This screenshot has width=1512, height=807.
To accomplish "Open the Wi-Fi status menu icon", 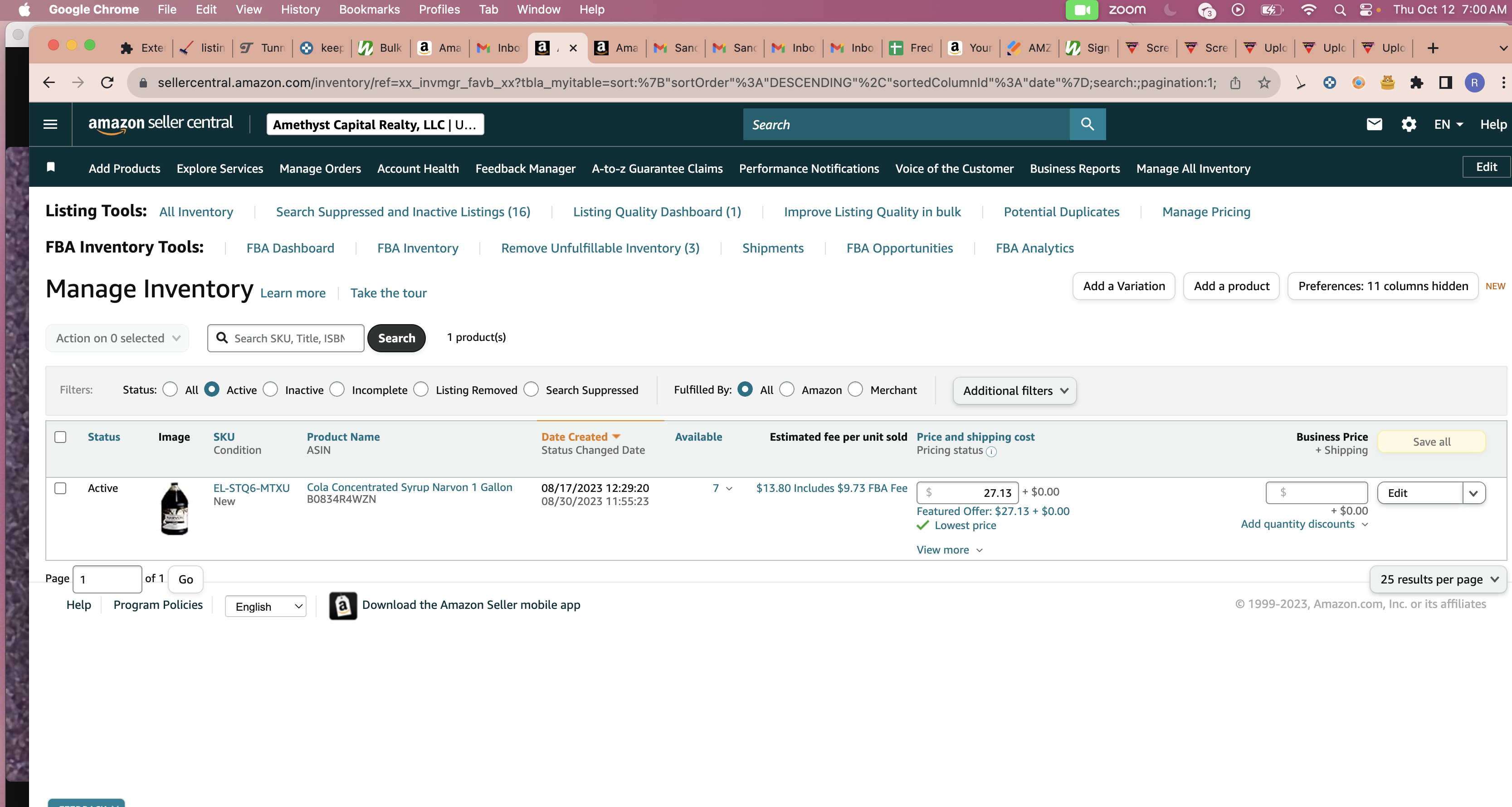I will pos(1308,10).
